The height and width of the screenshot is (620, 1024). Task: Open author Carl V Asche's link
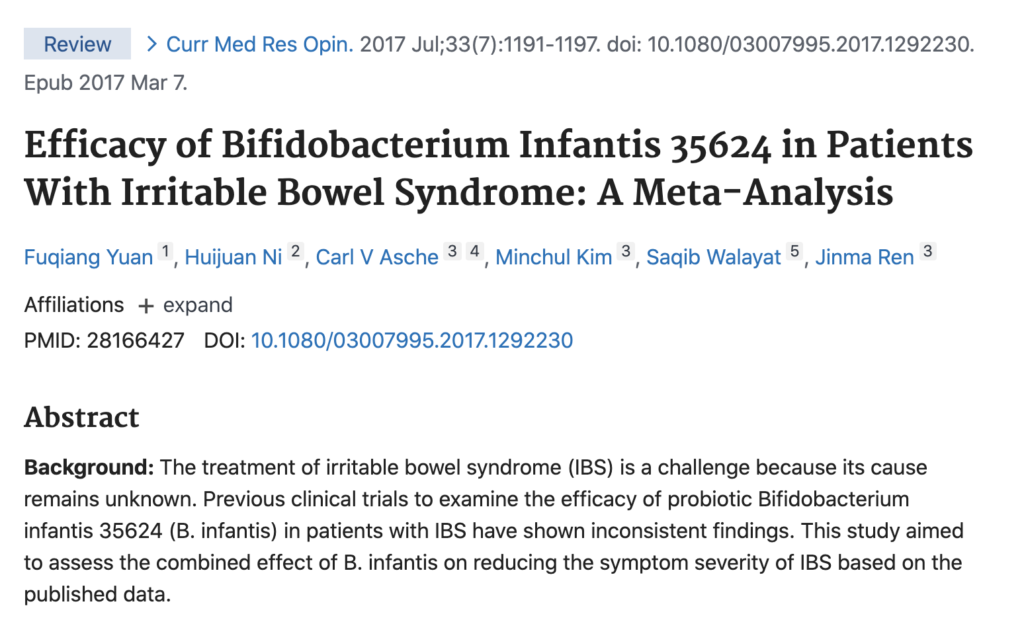[x=377, y=257]
